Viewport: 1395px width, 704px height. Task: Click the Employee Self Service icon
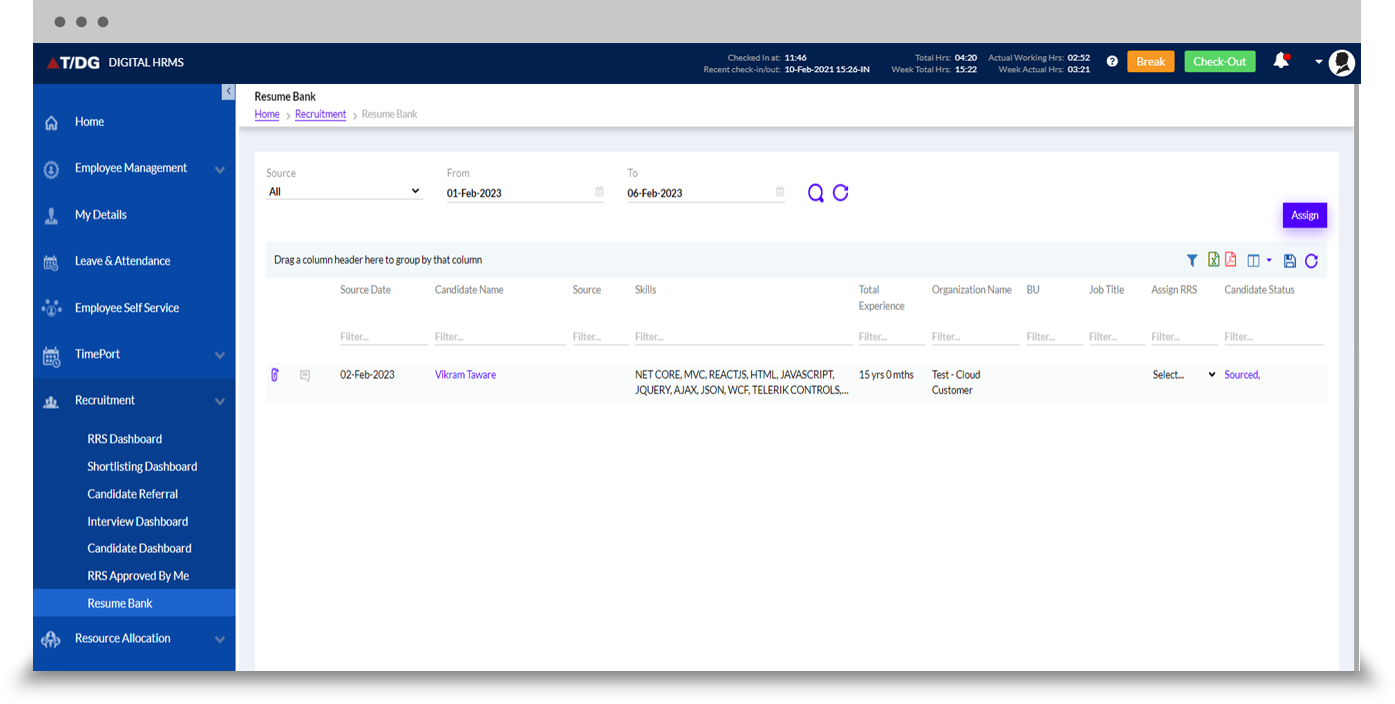(x=51, y=308)
